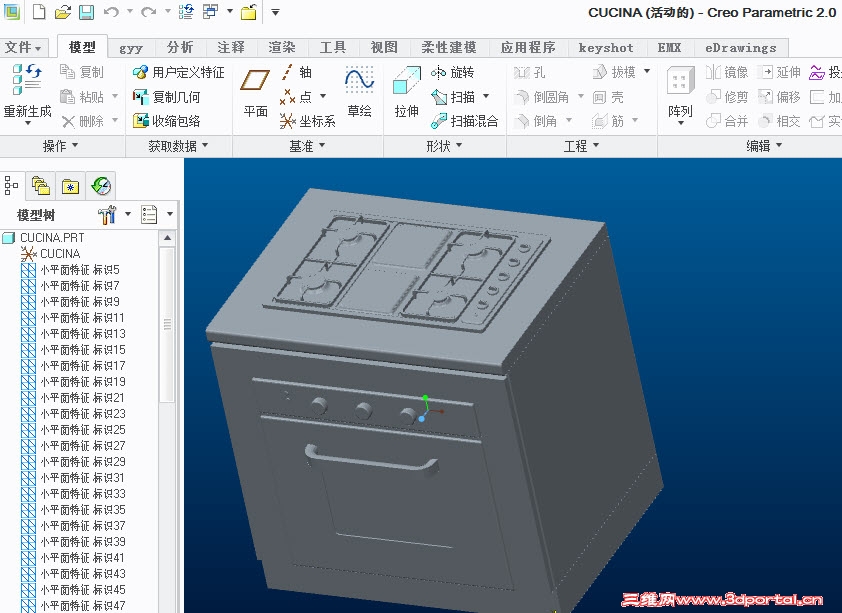842x613 pixels.
Task: Open the history navigator tab icon
Action: 101,186
